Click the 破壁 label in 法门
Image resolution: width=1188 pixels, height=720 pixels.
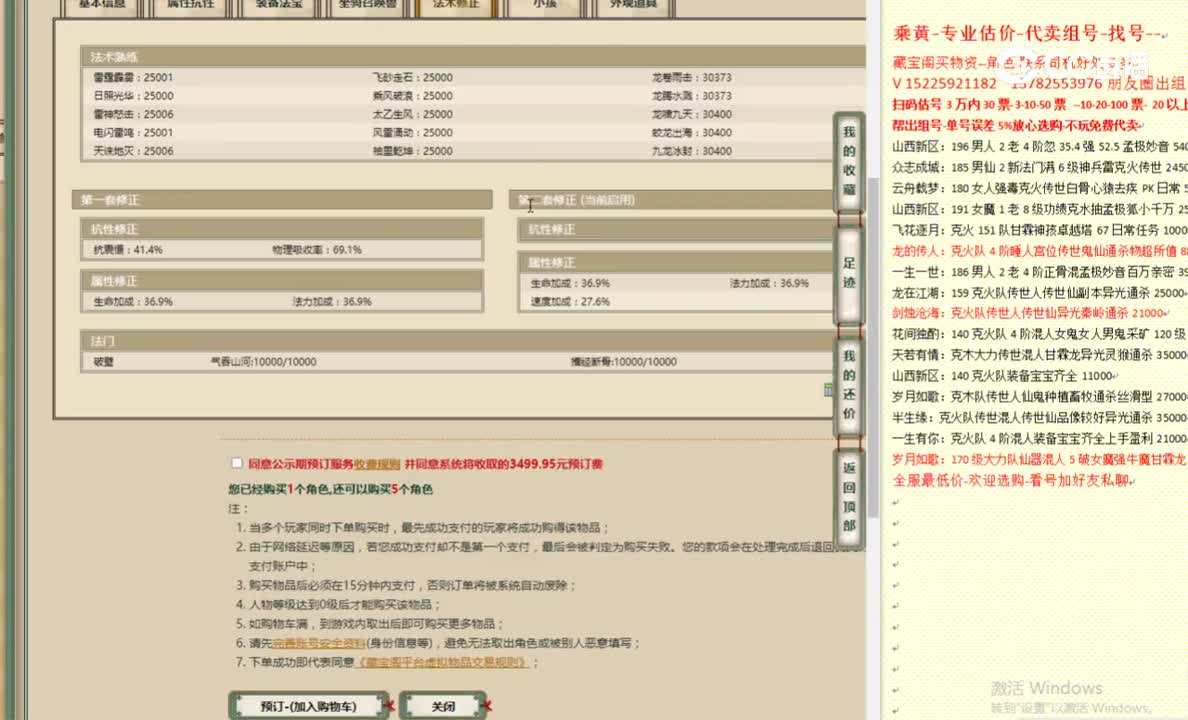coord(104,362)
